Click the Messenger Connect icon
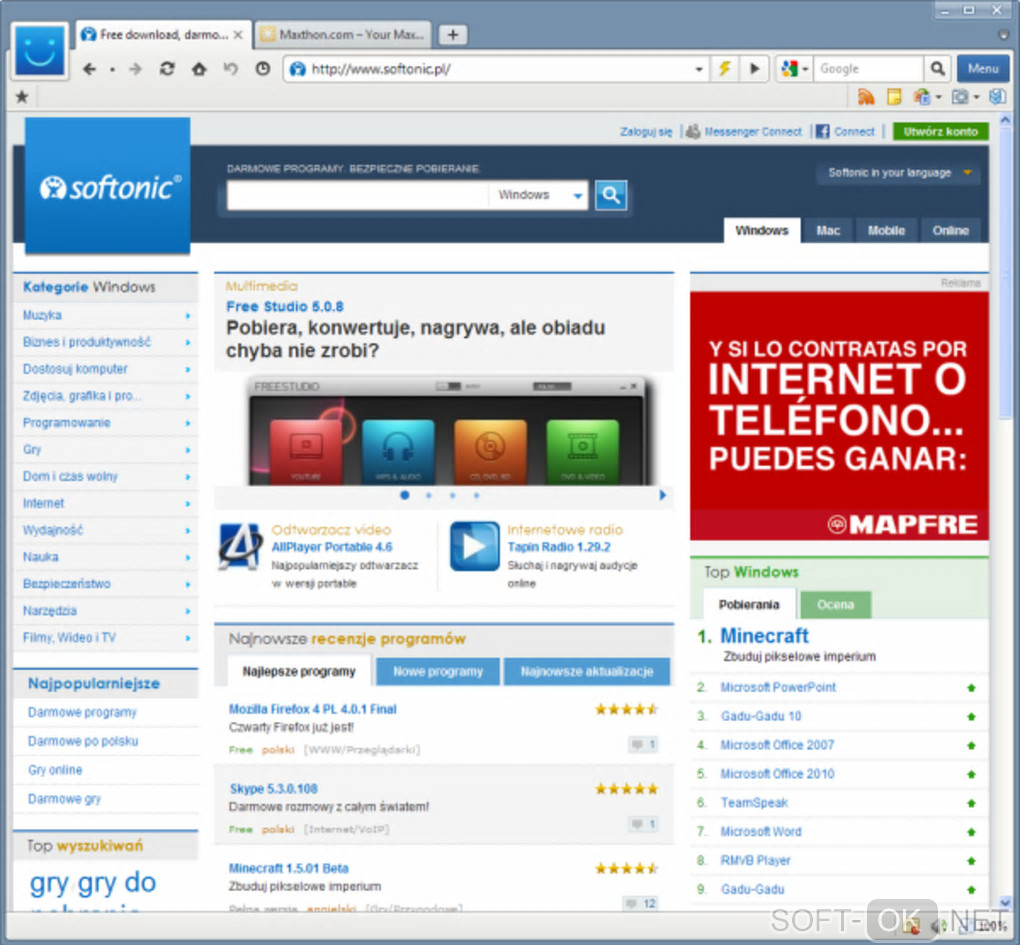This screenshot has height=945, width=1020. 693,131
